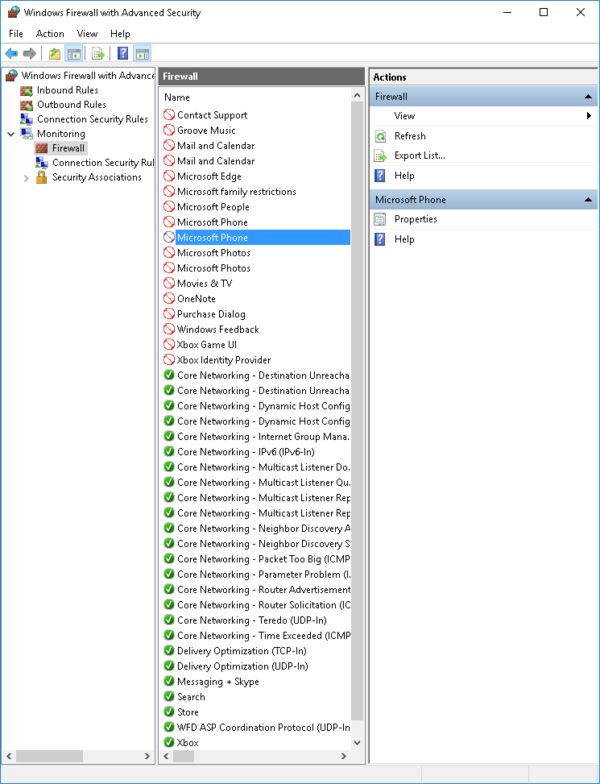Click the Outbound Rules tree icon
The image size is (600, 784).
click(x=26, y=106)
